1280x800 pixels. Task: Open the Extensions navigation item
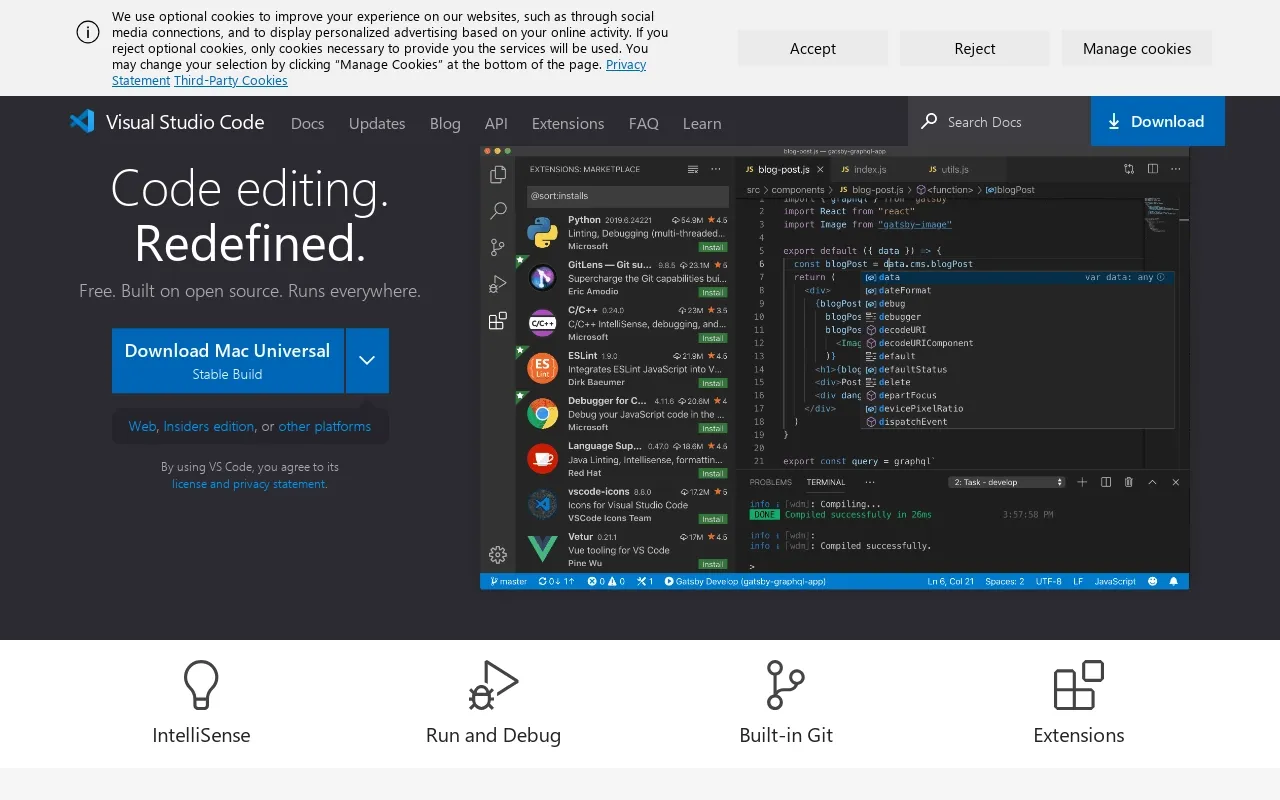[x=568, y=123]
